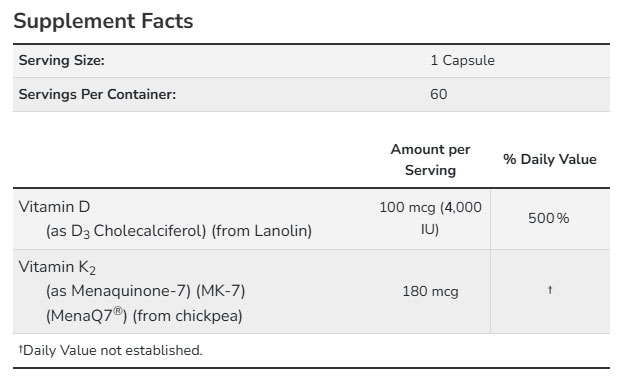Viewport: 622px width, 379px height.
Task: Click the 180 mcg amount
Action: pyautogui.click(x=430, y=292)
